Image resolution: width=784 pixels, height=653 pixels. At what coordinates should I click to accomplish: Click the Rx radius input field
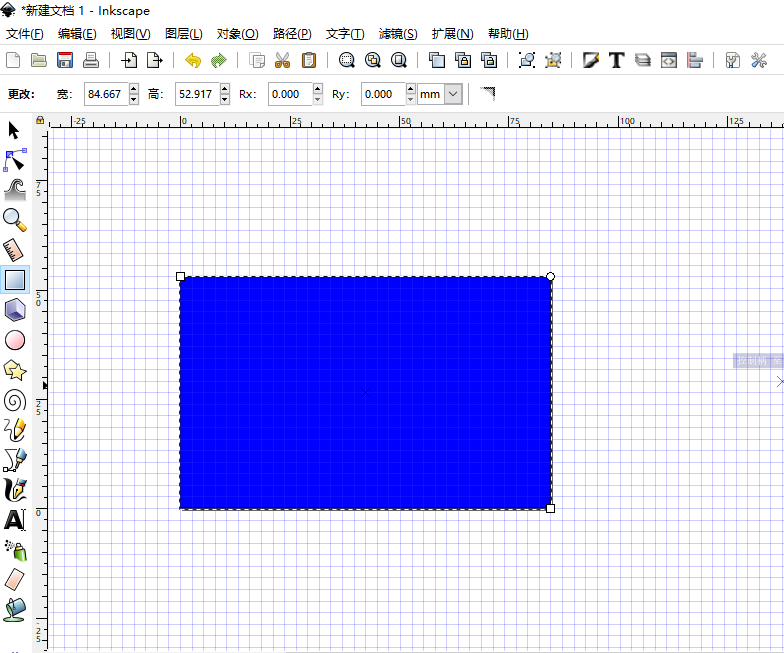[x=290, y=94]
